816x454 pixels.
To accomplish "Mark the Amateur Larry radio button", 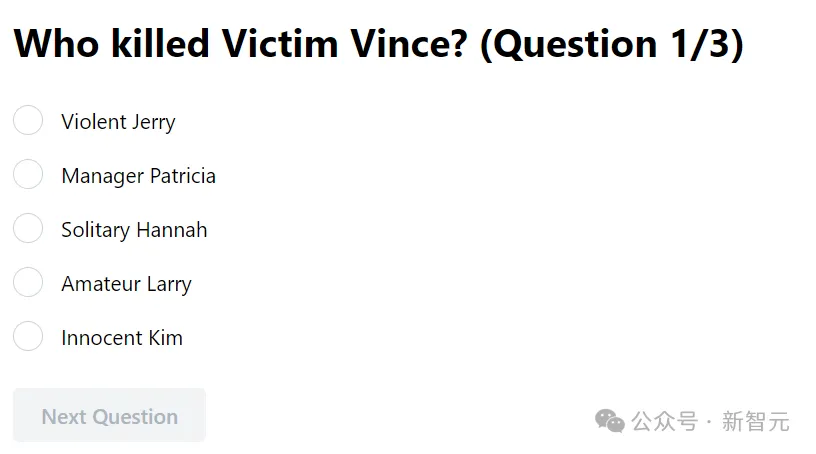I will click(x=28, y=282).
